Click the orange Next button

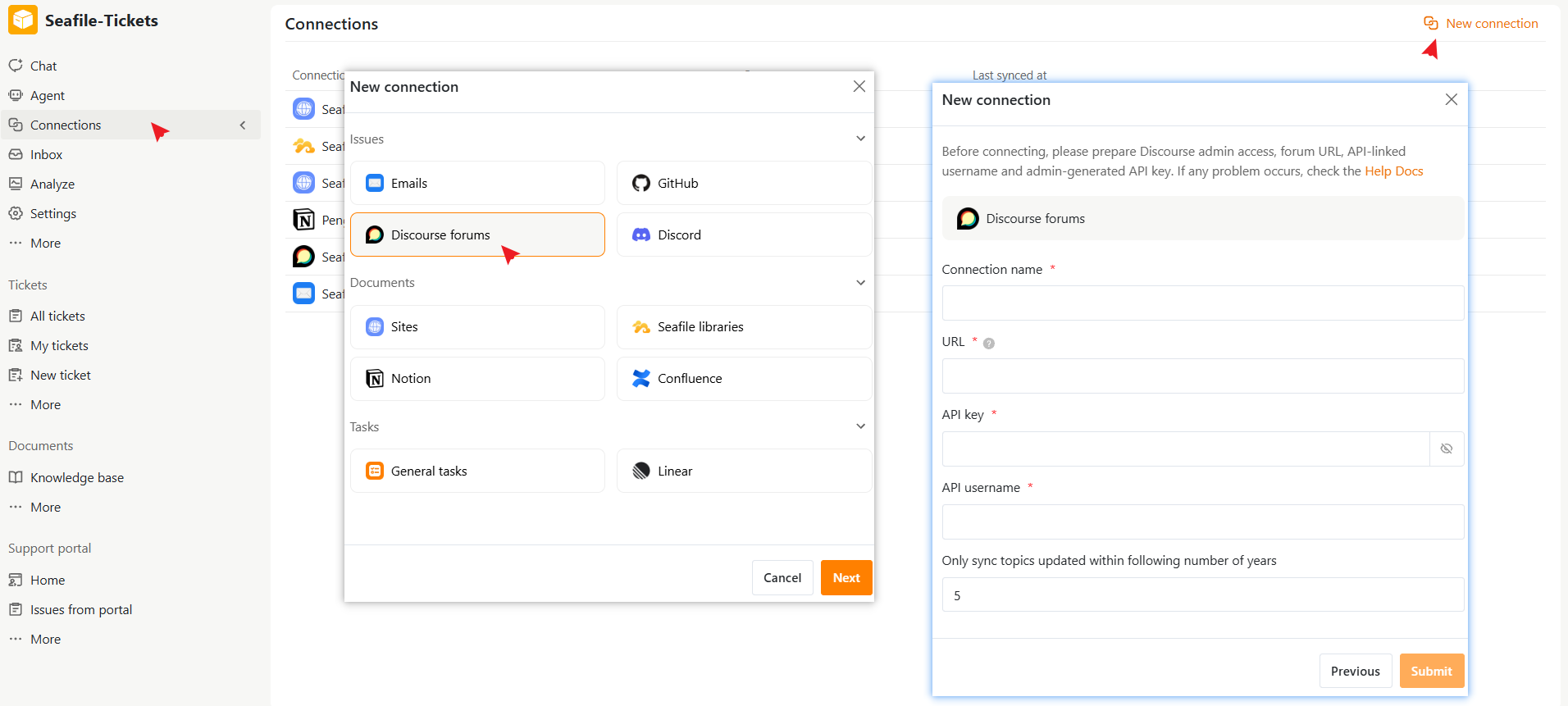pos(846,578)
